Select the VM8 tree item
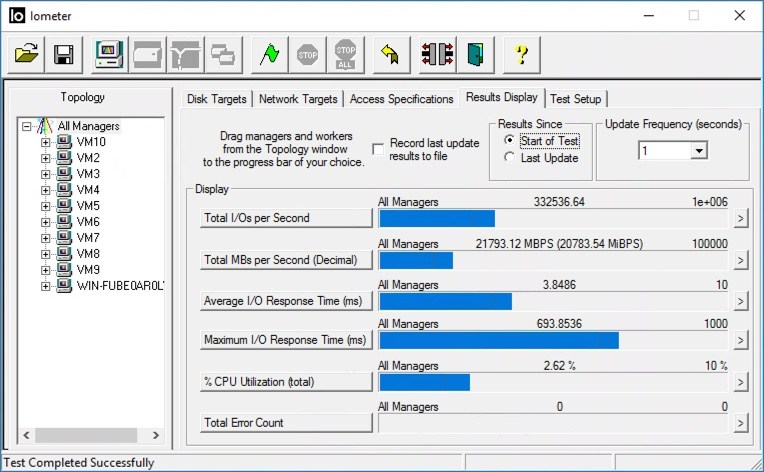 tap(88, 254)
